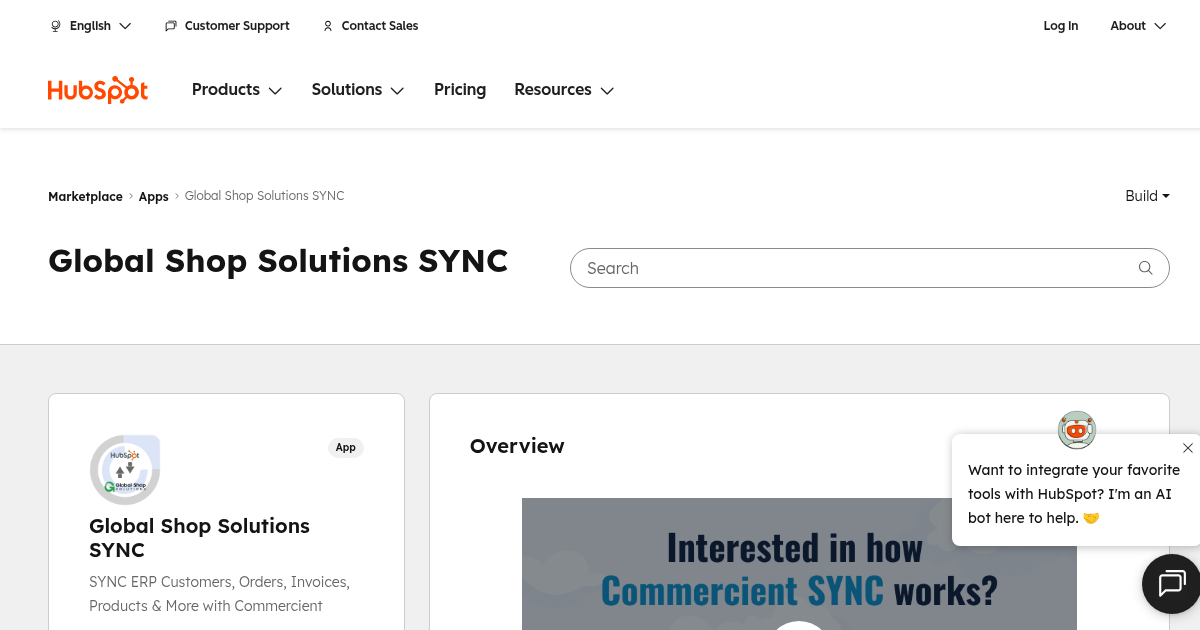Viewport: 1200px width, 630px height.
Task: Go to Apps breadcrumb
Action: [153, 197]
